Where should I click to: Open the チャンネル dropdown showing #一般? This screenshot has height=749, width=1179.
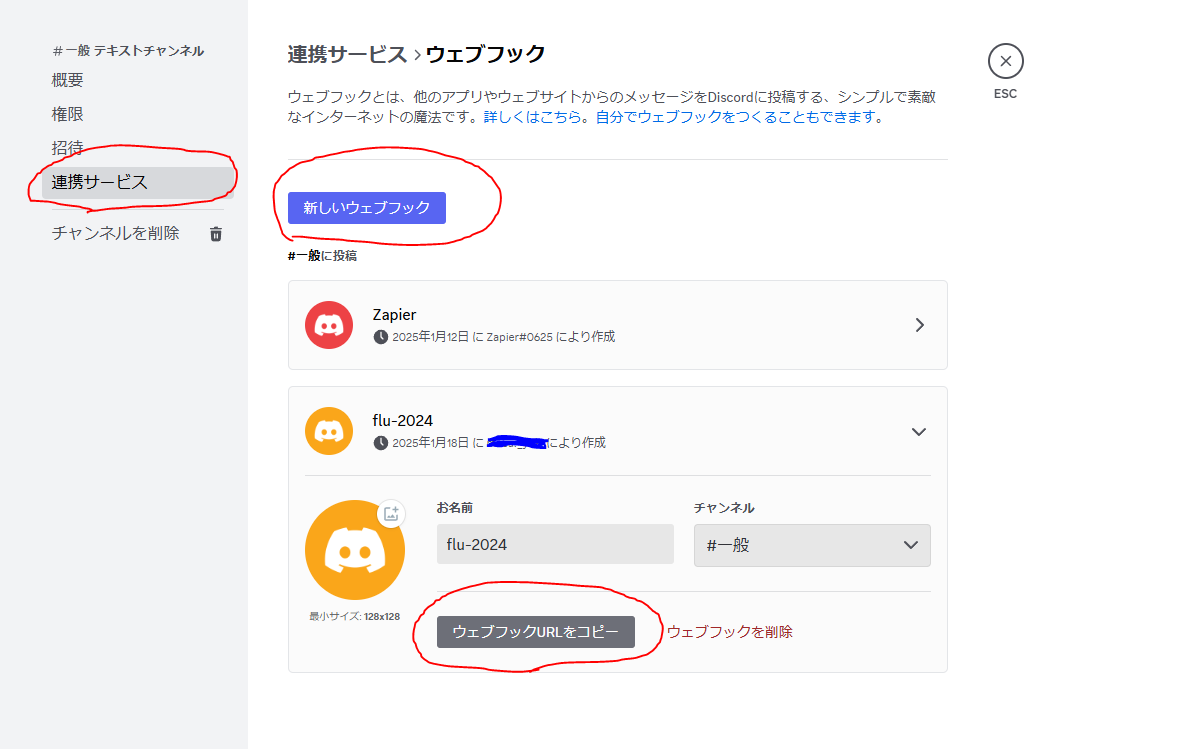click(811, 545)
